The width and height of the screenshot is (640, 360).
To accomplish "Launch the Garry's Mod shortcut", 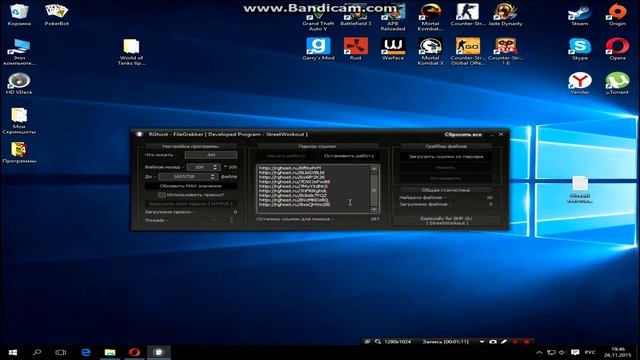I will (318, 49).
